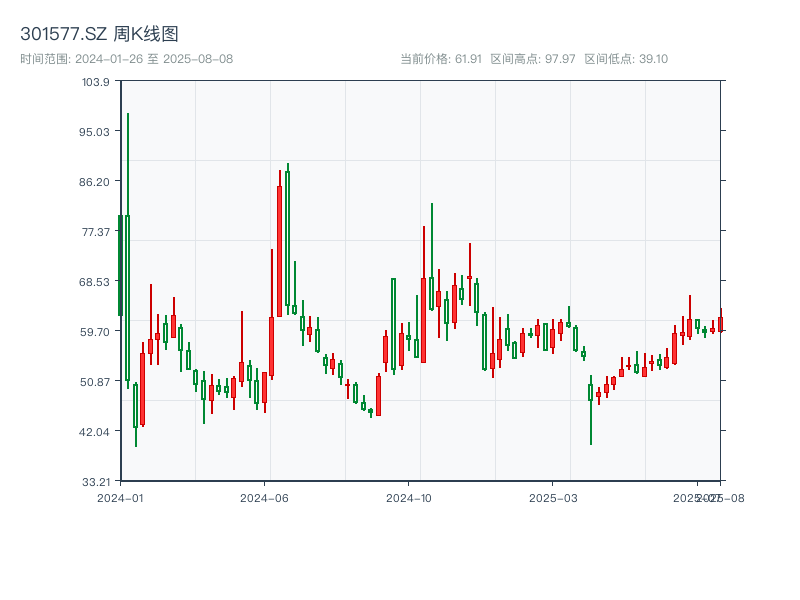Click y-axis label 86.20

(94, 182)
